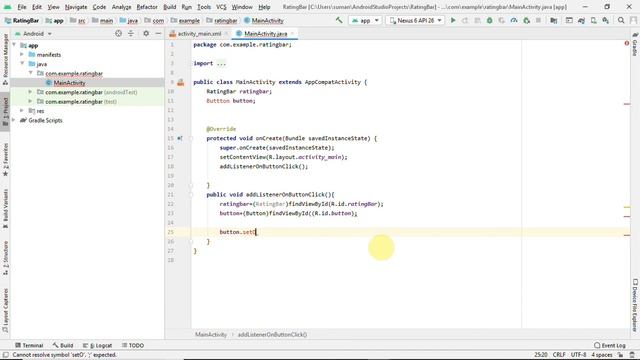Open the Logcat tool window button

click(98, 345)
